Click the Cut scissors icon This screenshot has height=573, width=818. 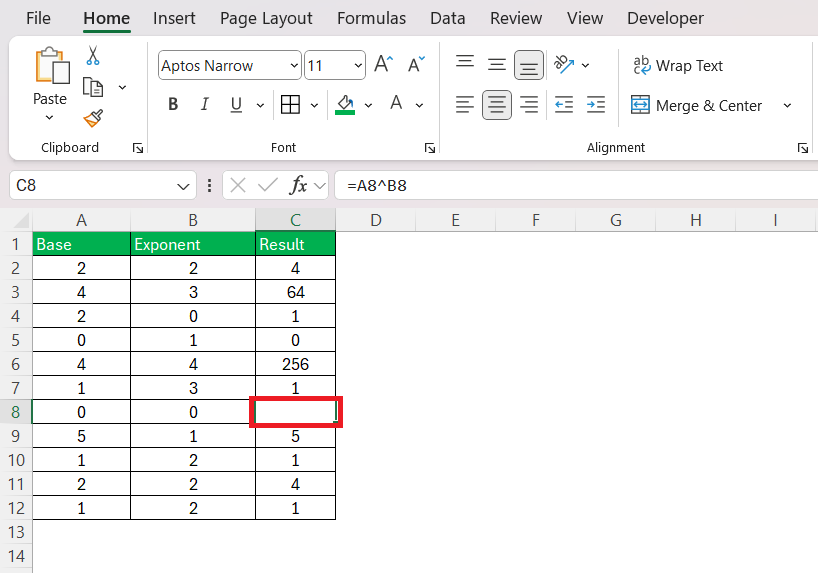point(93,55)
